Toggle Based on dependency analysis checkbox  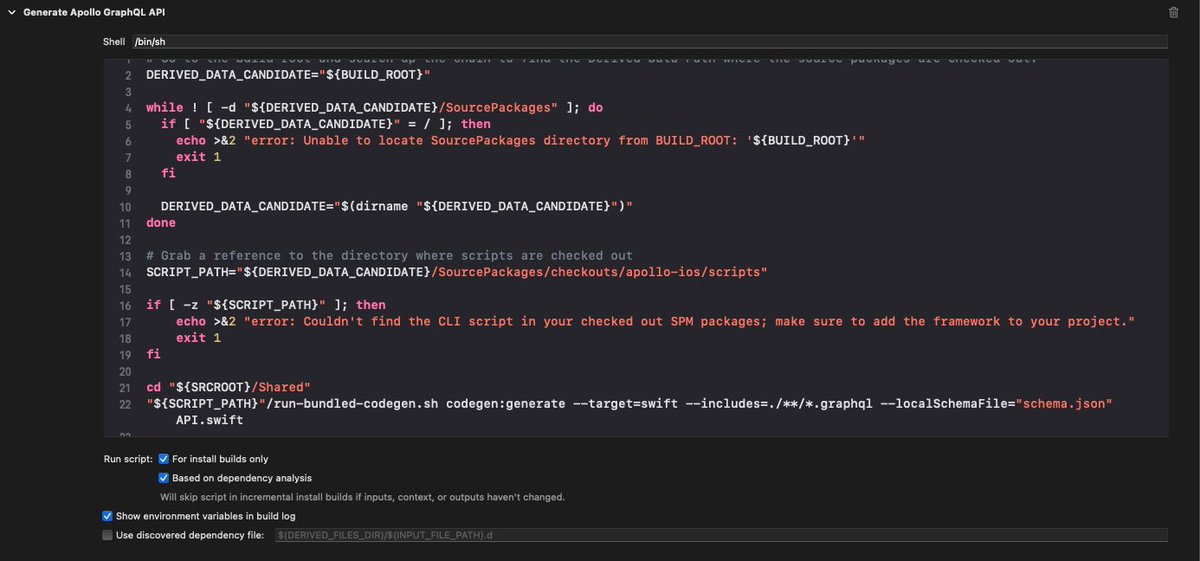coord(164,478)
